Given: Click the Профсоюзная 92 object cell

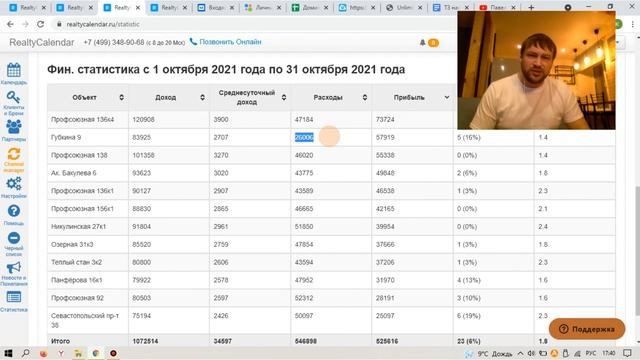Looking at the screenshot, I should [x=88, y=298].
